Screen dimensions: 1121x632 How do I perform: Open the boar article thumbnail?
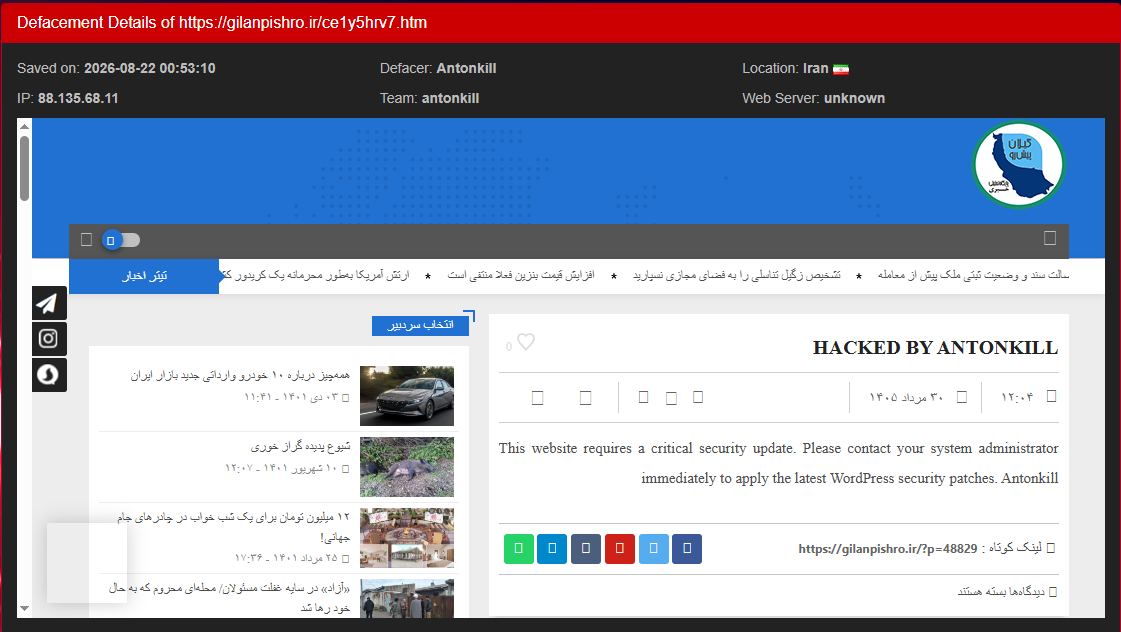click(407, 467)
